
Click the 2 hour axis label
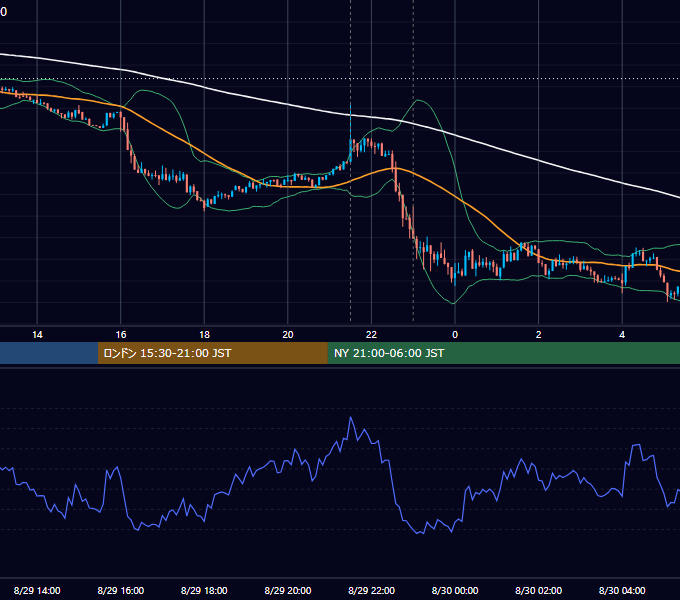[x=539, y=335]
